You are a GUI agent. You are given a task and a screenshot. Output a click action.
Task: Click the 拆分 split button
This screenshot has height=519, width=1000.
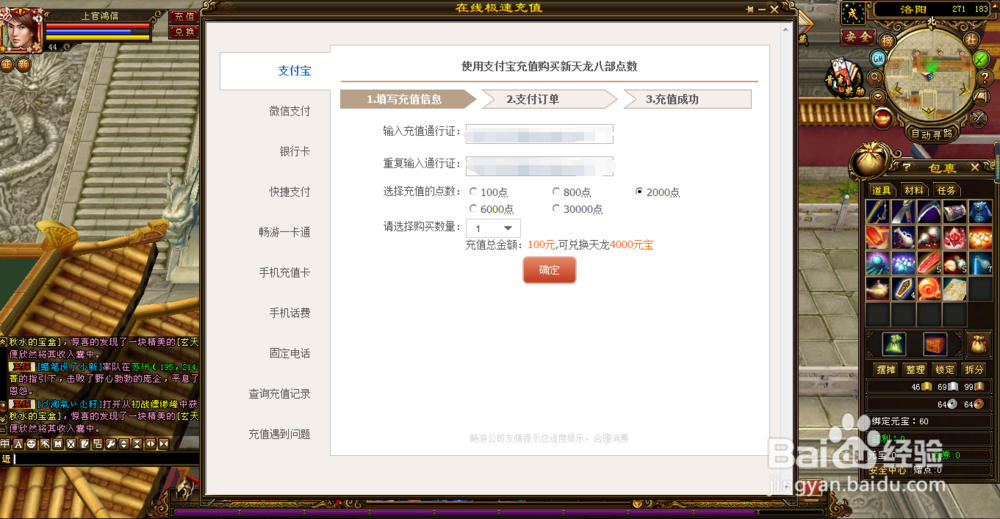974,369
